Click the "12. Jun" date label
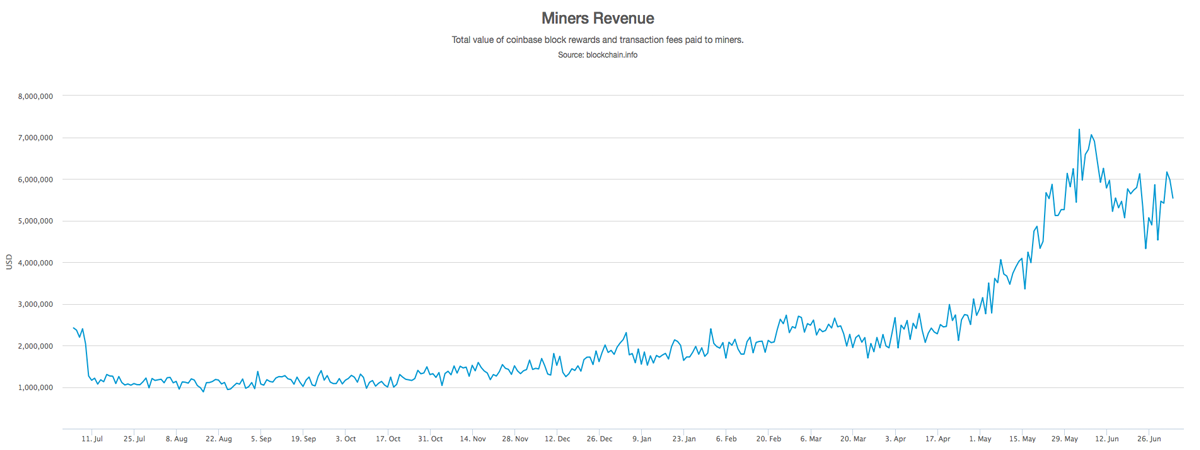The height and width of the screenshot is (450, 1200). click(x=1108, y=438)
